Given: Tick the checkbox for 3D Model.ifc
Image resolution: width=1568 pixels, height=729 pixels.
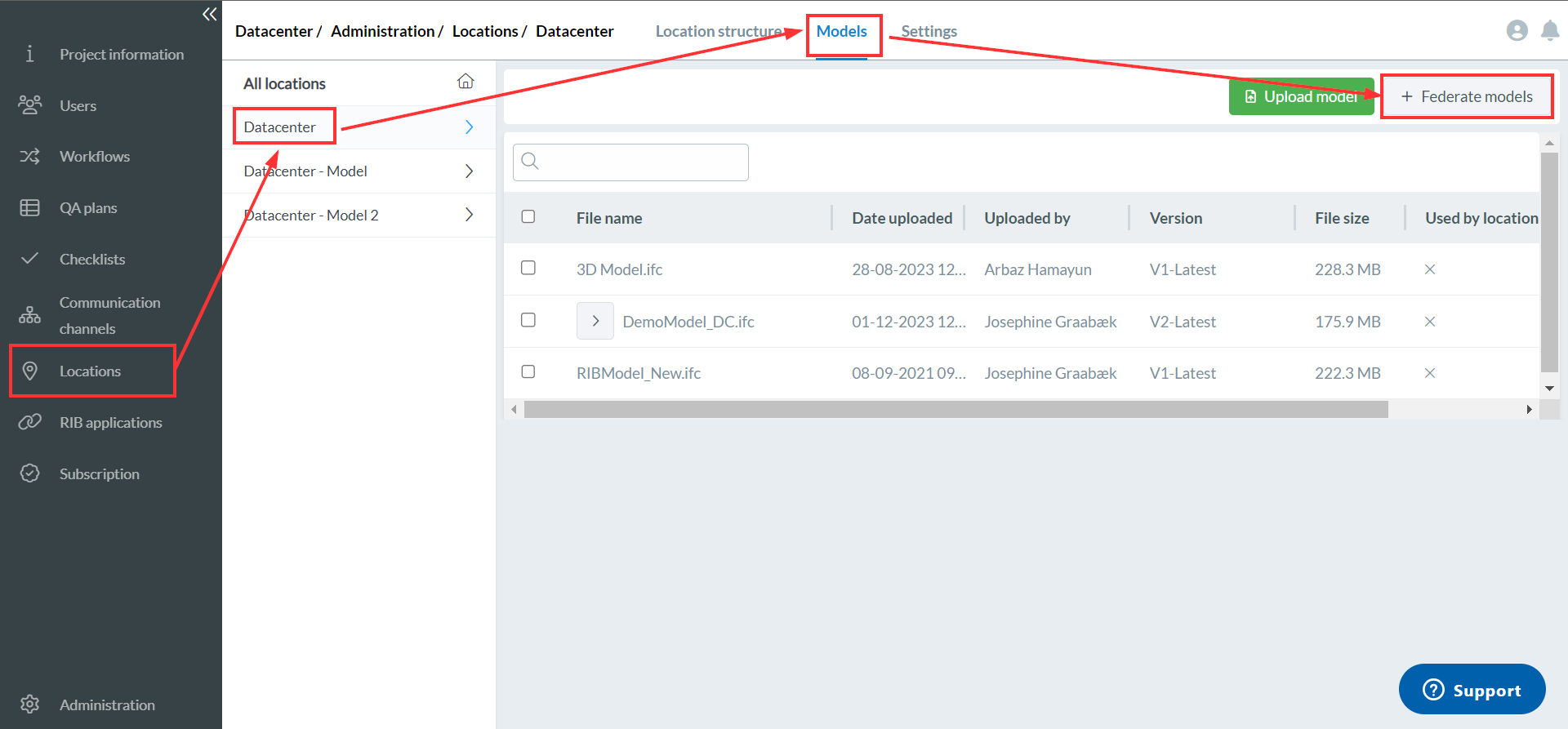Looking at the screenshot, I should (x=528, y=268).
